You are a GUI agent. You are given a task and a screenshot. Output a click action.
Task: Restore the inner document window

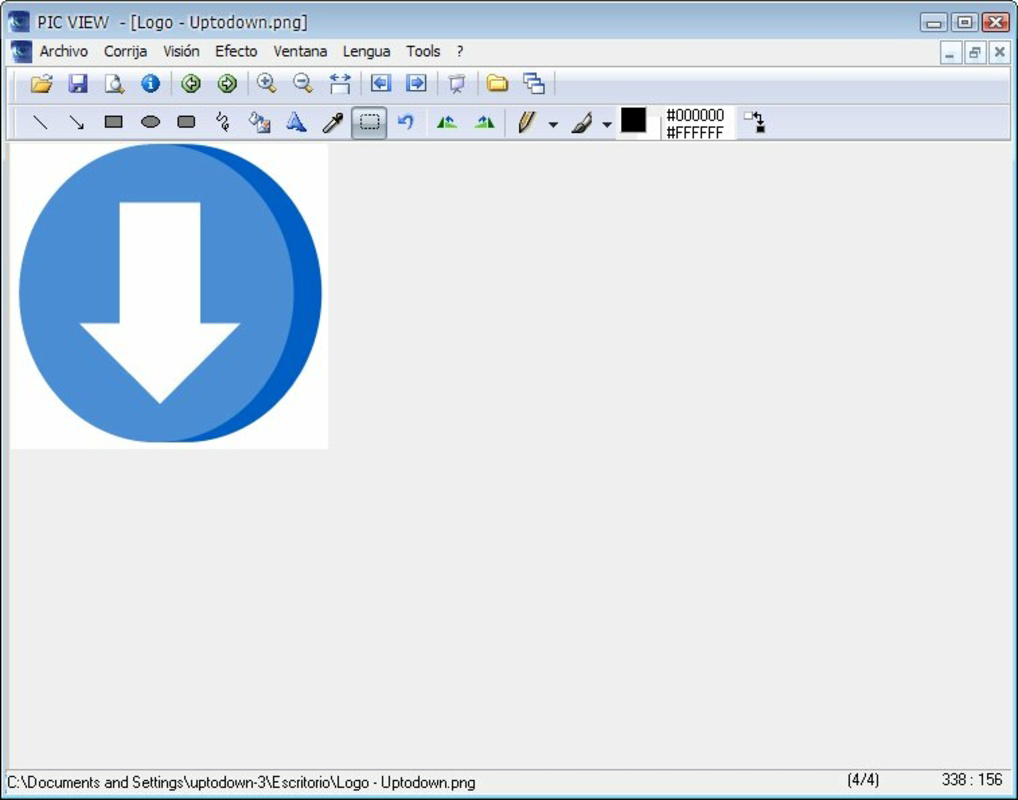(975, 53)
